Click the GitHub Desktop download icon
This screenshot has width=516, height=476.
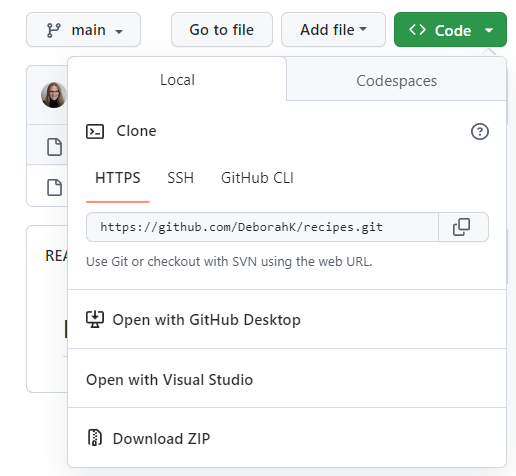pyautogui.click(x=95, y=319)
